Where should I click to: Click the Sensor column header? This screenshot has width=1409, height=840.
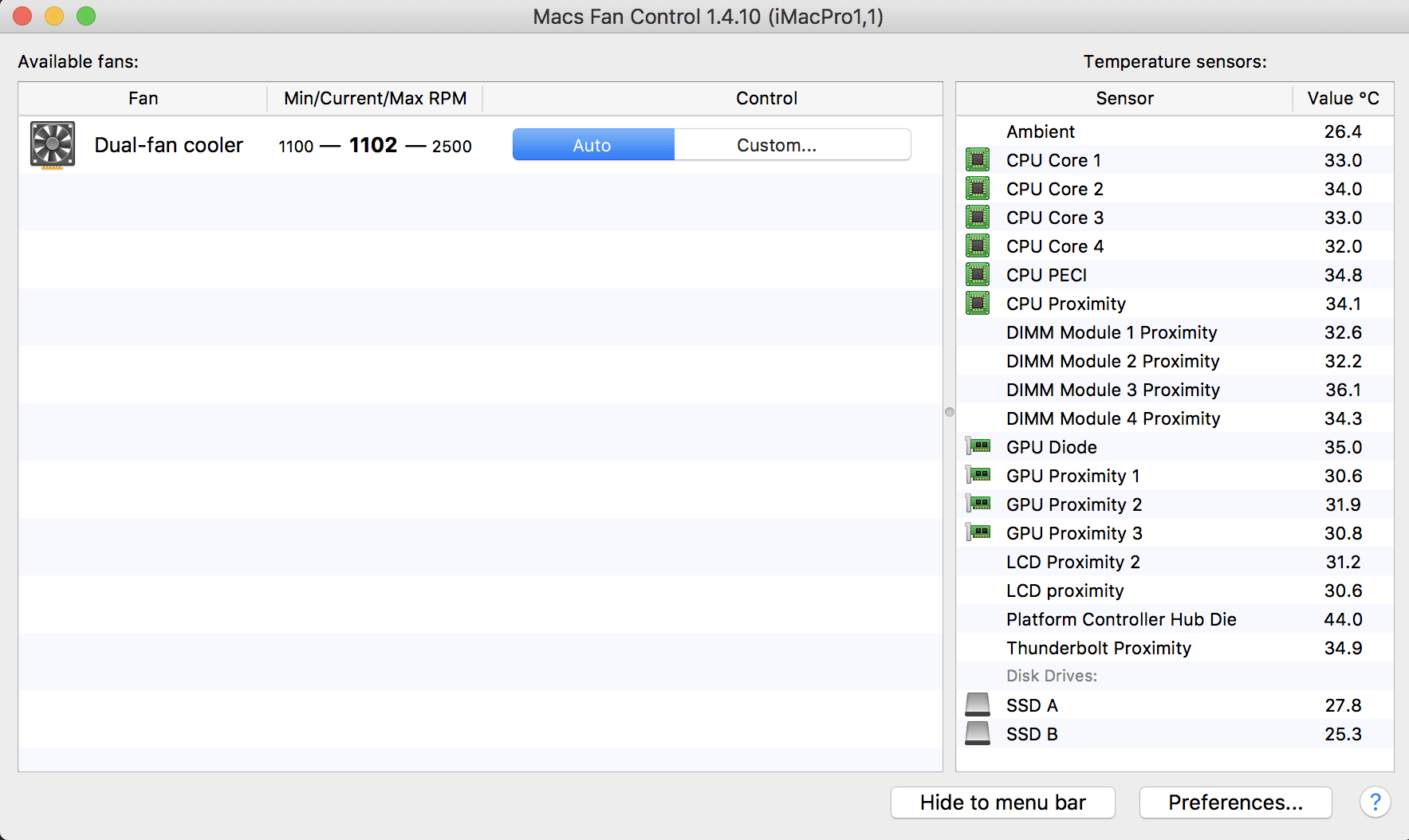(x=1124, y=98)
